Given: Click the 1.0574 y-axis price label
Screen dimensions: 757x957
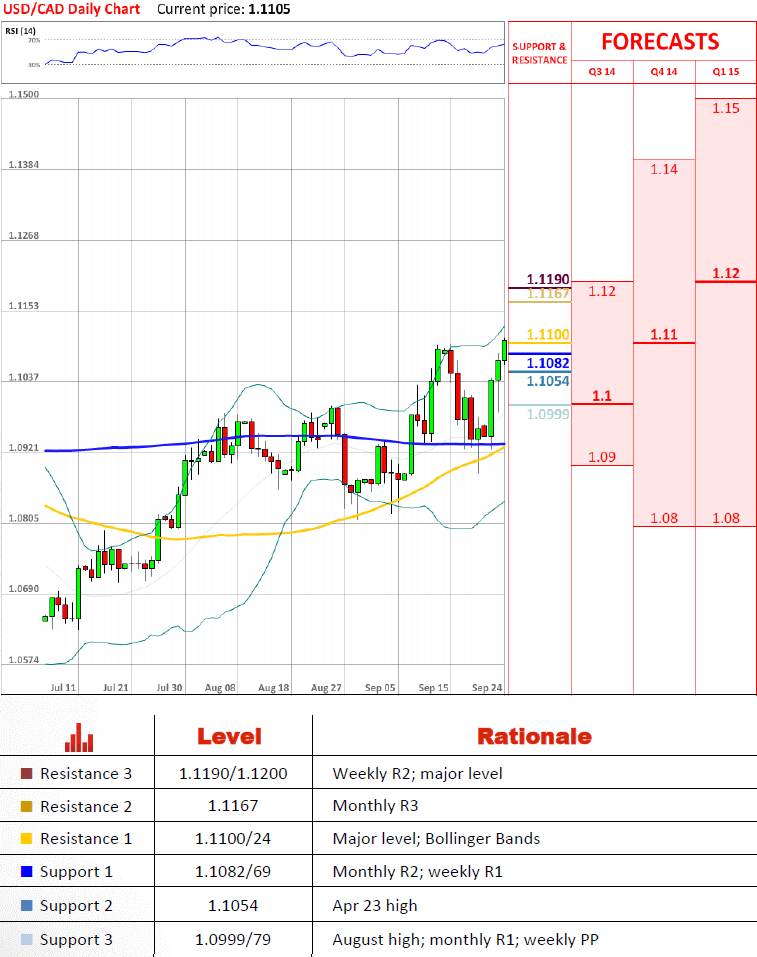Looking at the screenshot, I should click(x=24, y=659).
